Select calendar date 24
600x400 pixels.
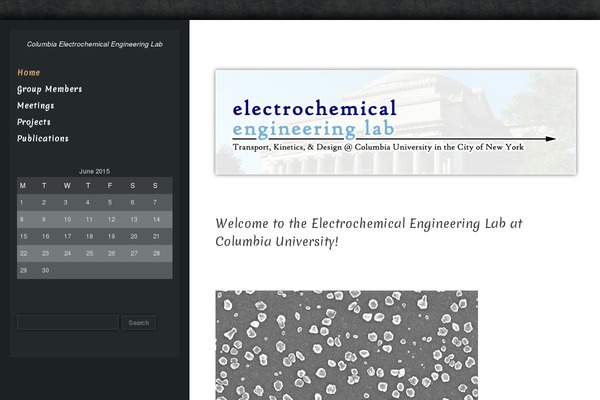[67, 253]
